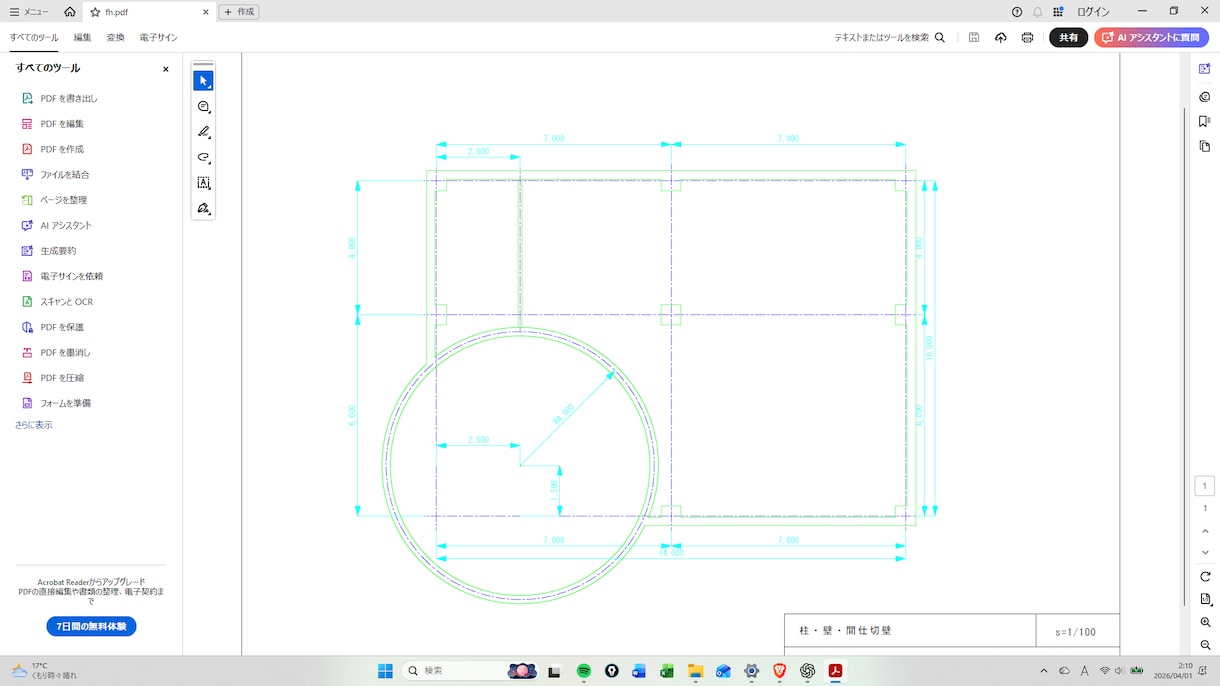Go to the Home screen icon

click(69, 12)
